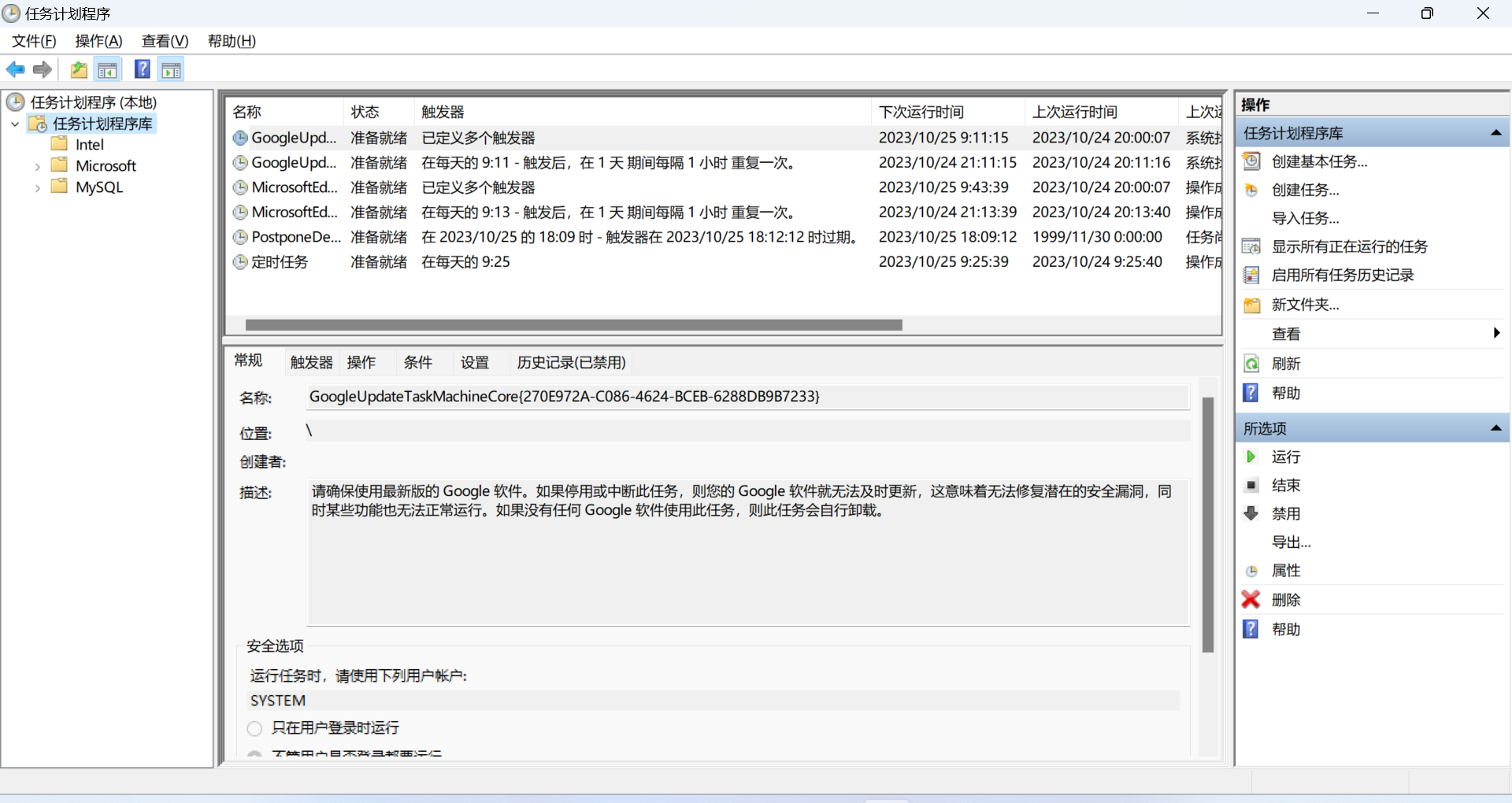1512x803 pixels.
Task: Click the red X 删除 icon
Action: (1251, 600)
